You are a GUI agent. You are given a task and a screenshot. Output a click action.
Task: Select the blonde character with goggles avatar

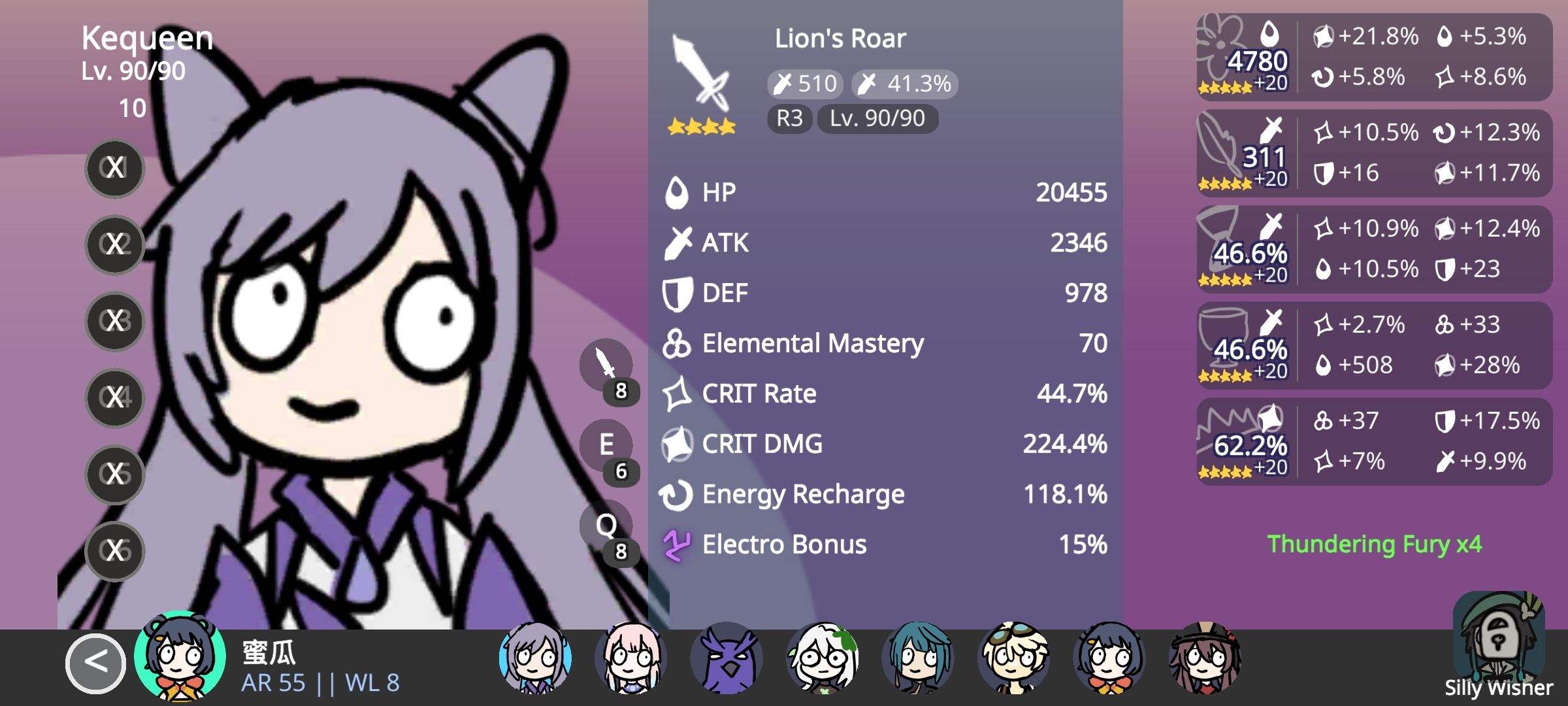click(1014, 658)
